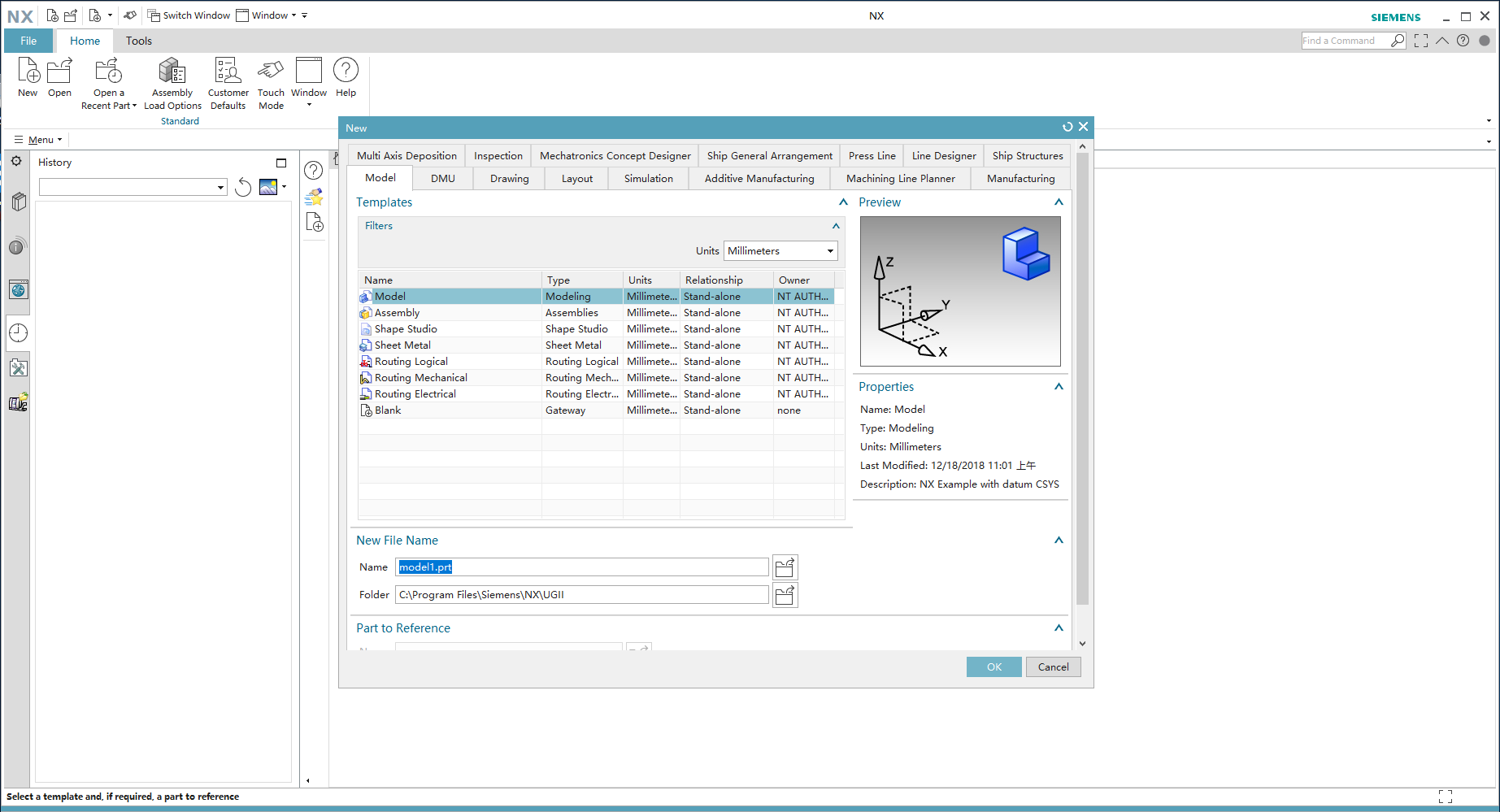This screenshot has height=812, width=1500.
Task: Collapse the Part to Reference section
Action: click(x=1059, y=628)
